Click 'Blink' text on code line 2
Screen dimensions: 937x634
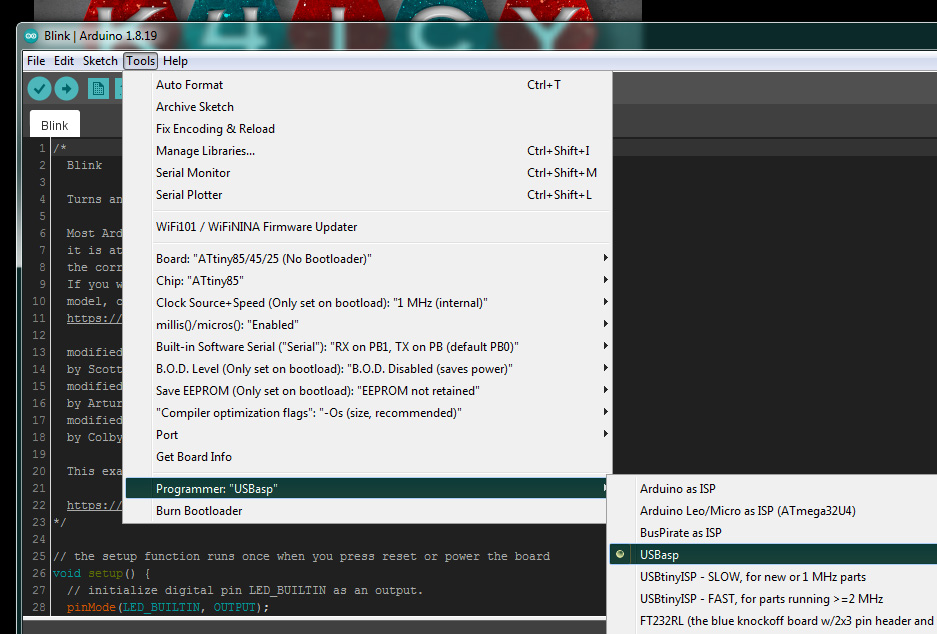(84, 166)
